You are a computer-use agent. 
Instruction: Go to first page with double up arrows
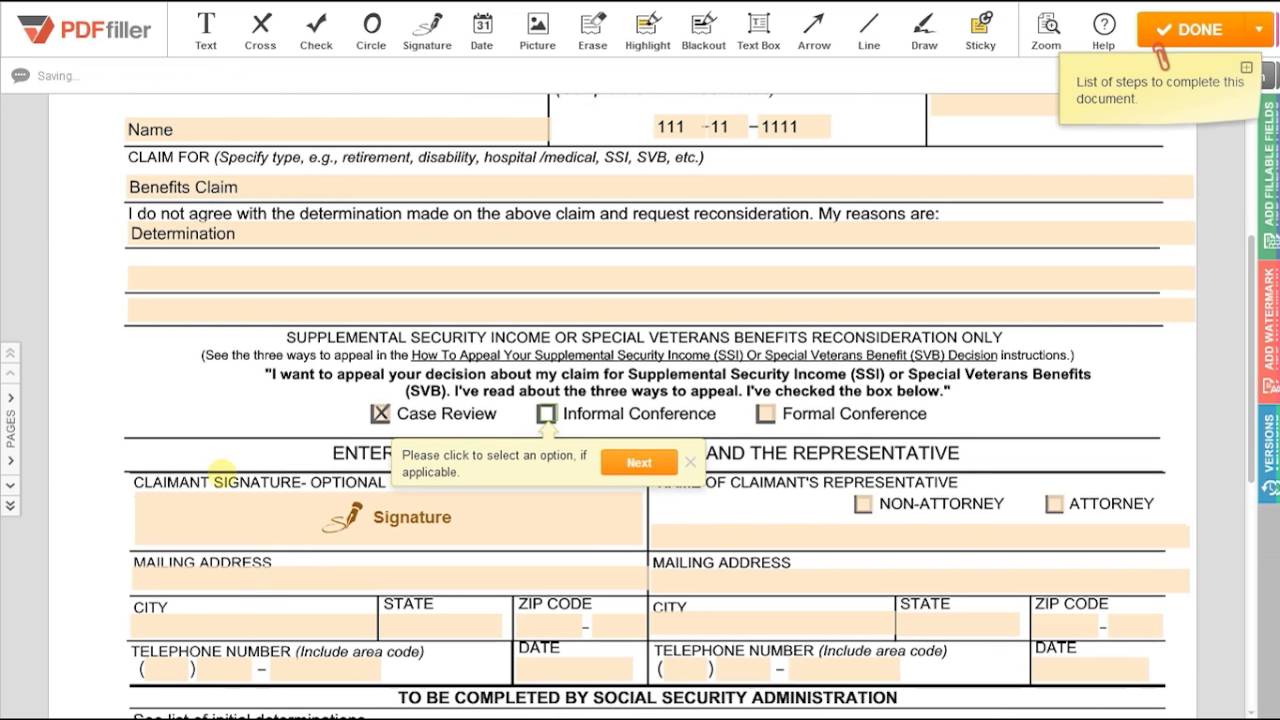coord(10,353)
